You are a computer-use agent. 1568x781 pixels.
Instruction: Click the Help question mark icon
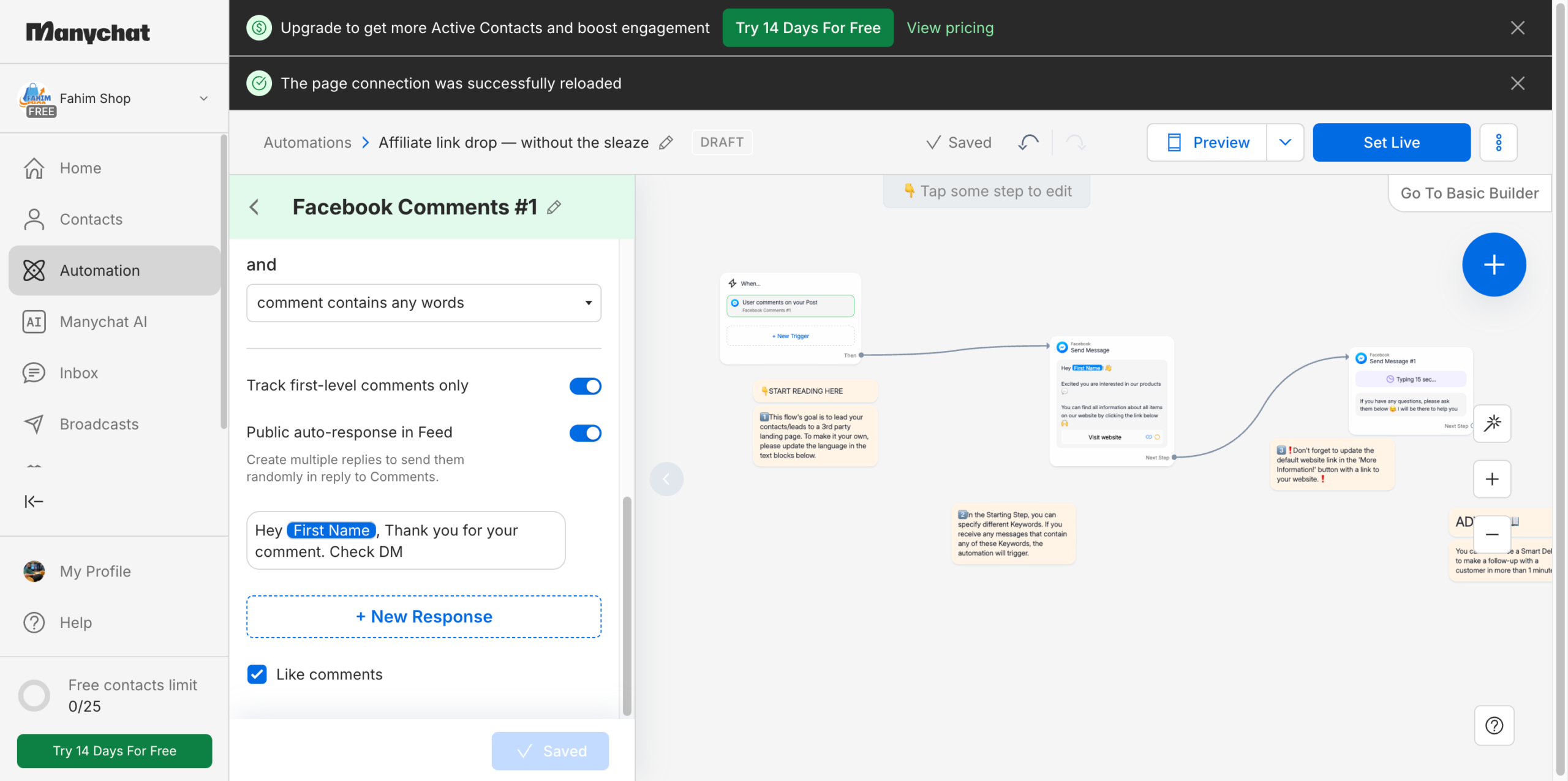(34, 622)
